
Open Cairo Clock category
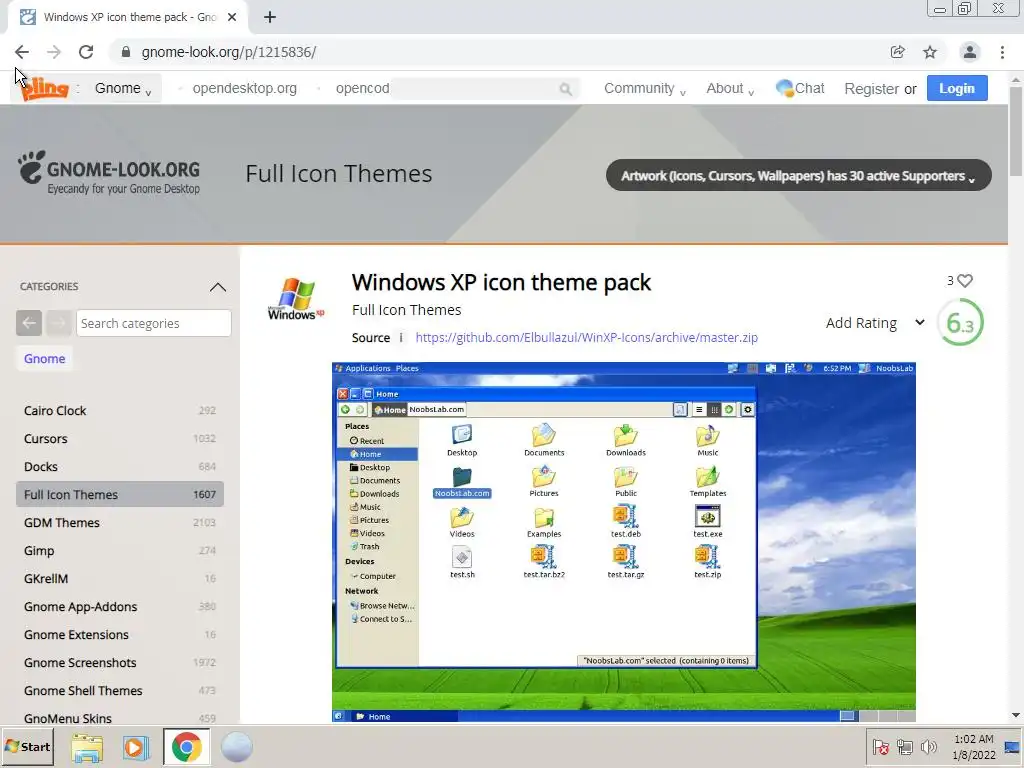[120, 411]
